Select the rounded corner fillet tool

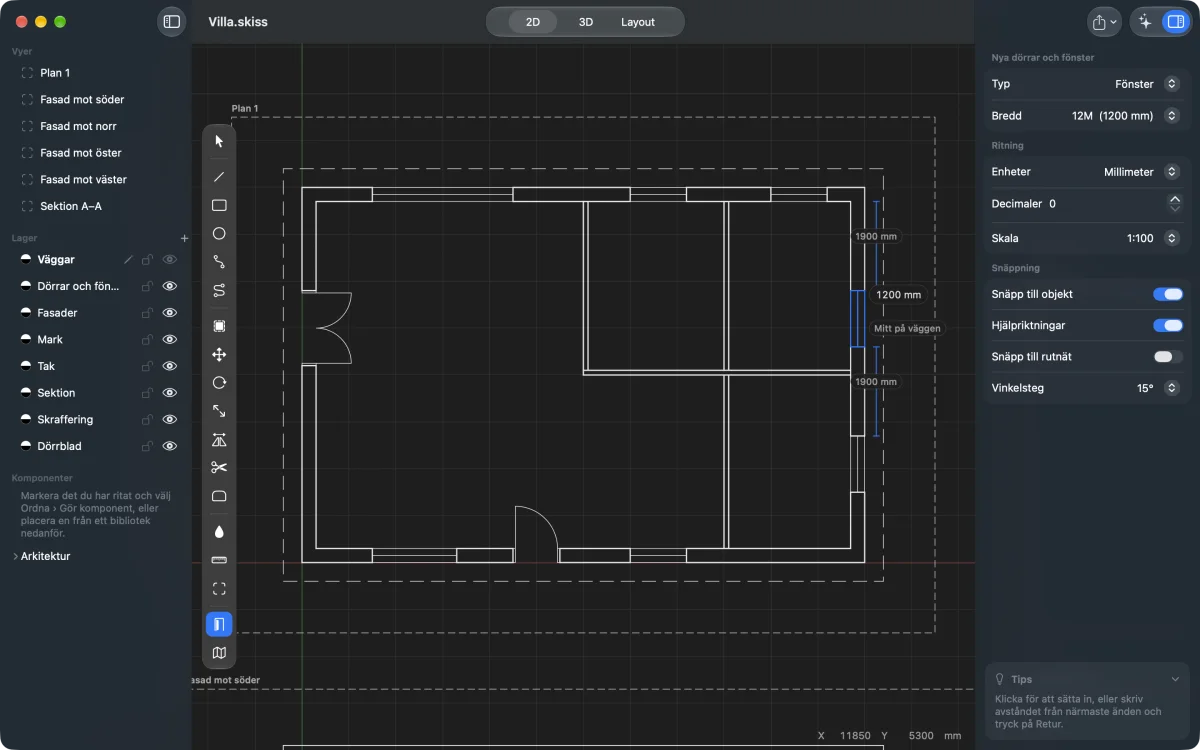[219, 496]
